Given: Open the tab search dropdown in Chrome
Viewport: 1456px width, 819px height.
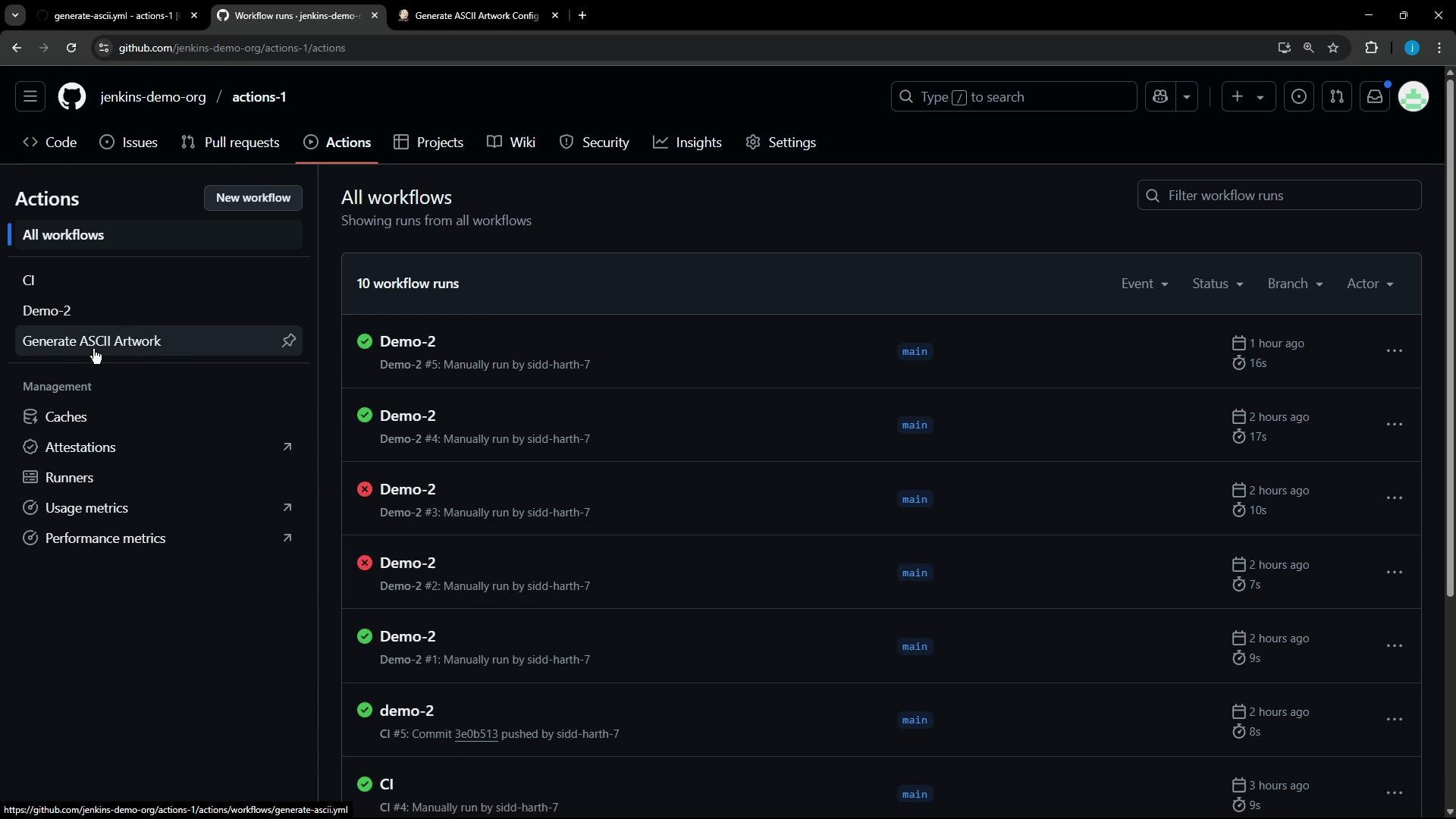Looking at the screenshot, I should (x=15, y=15).
